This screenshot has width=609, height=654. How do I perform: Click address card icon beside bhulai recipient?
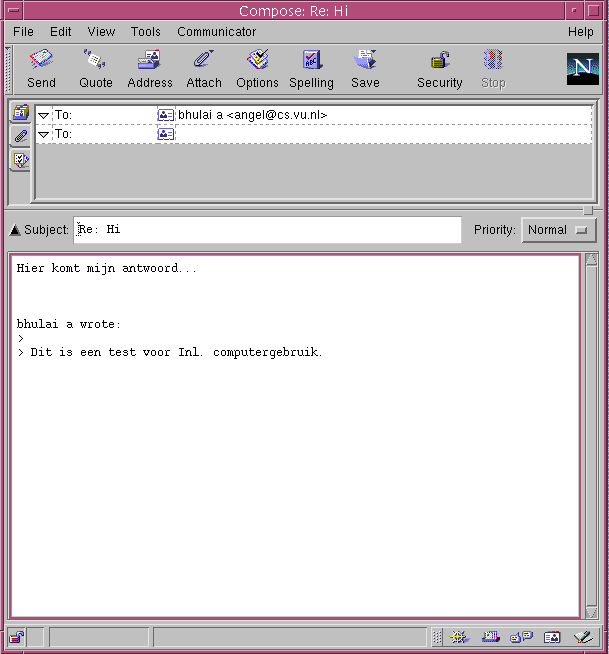coord(166,115)
